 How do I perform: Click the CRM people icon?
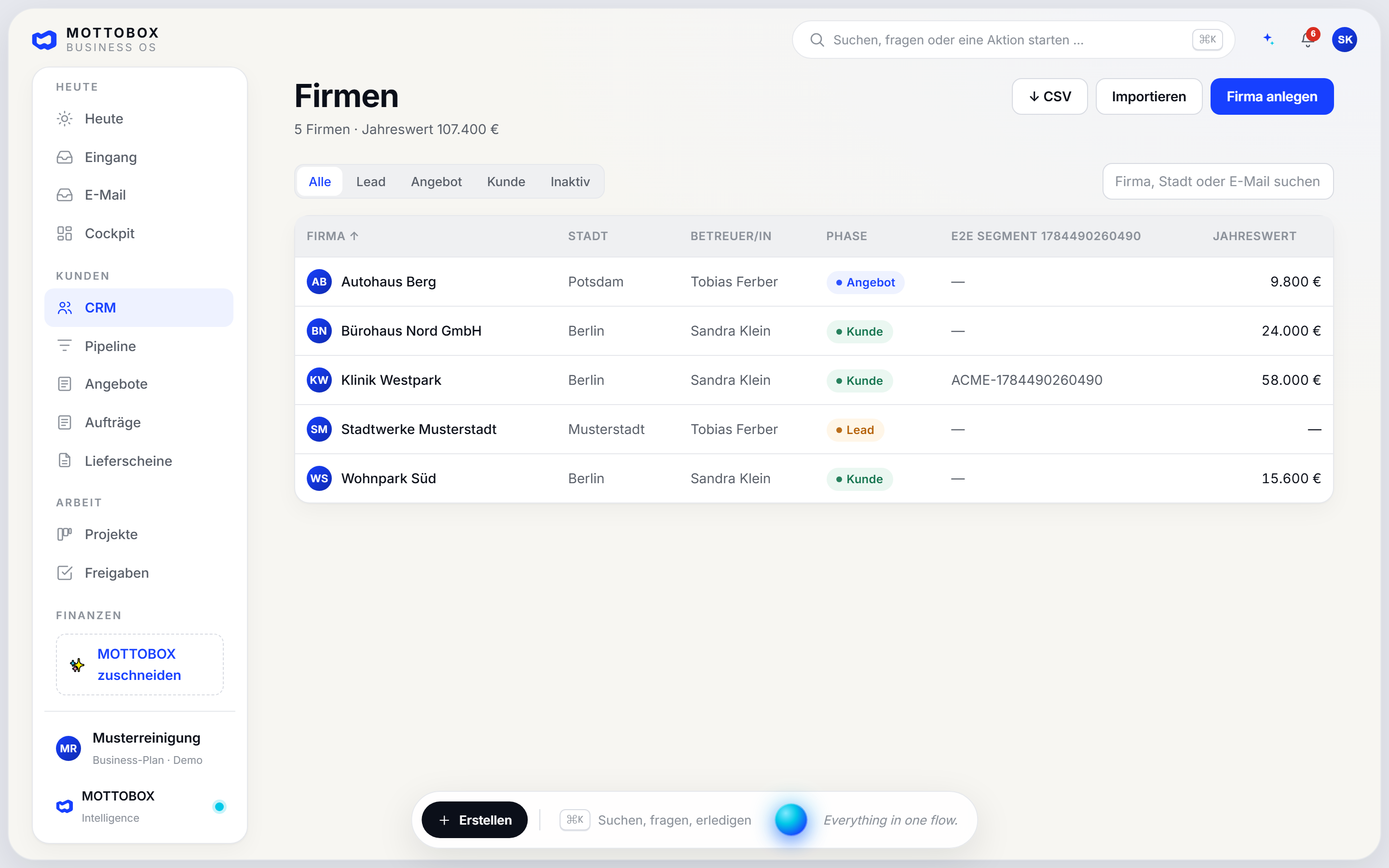click(x=65, y=308)
